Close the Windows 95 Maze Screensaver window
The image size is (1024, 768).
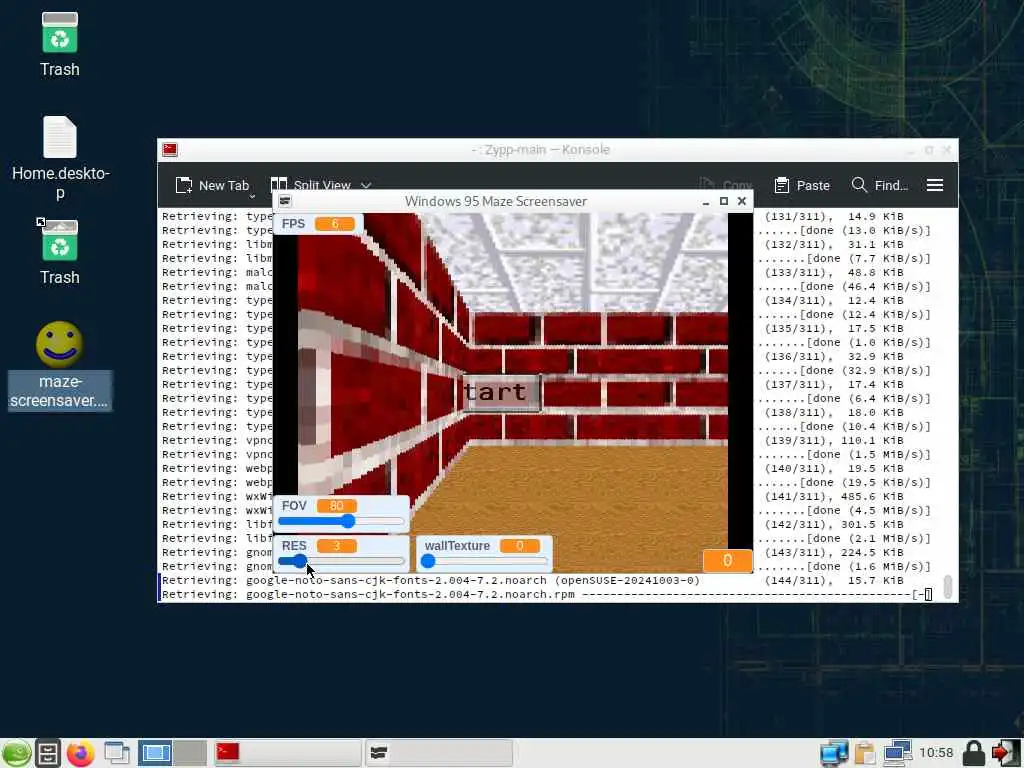point(742,201)
